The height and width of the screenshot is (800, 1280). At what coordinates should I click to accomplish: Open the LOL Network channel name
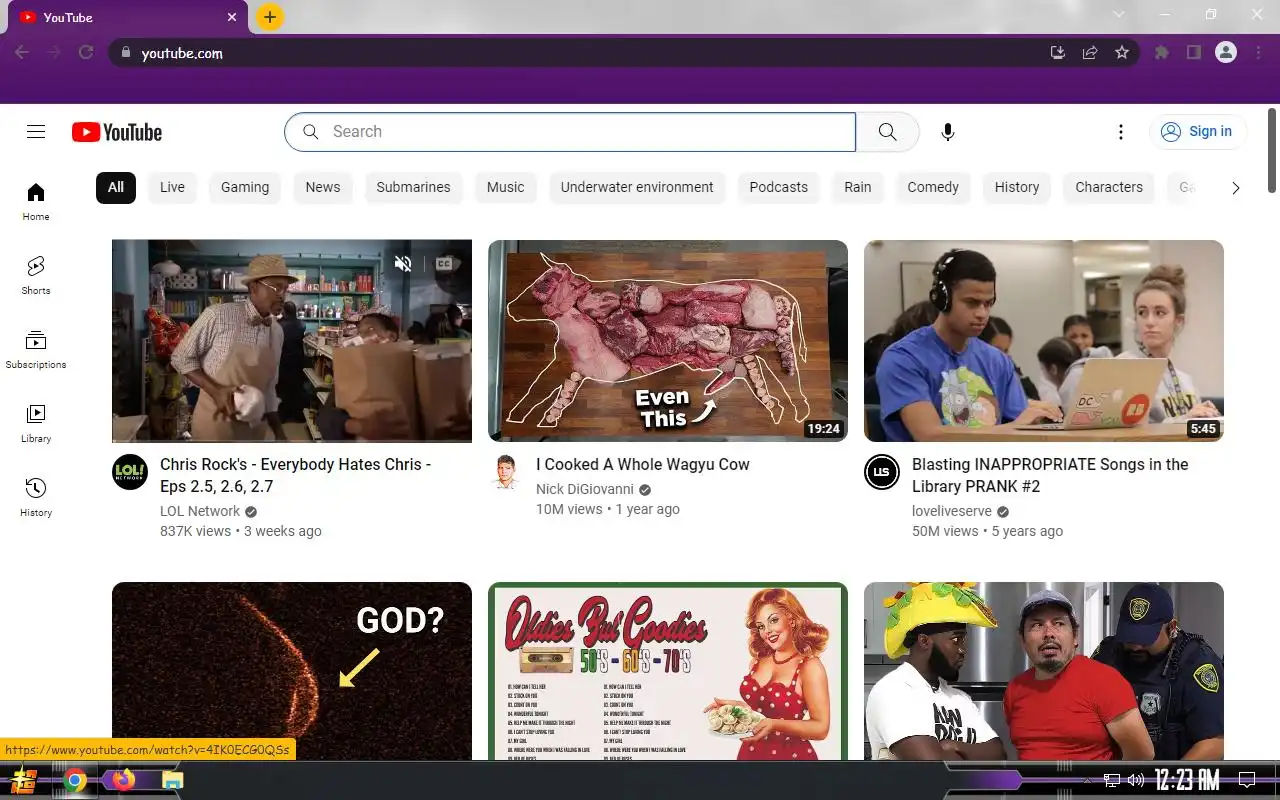[x=200, y=511]
